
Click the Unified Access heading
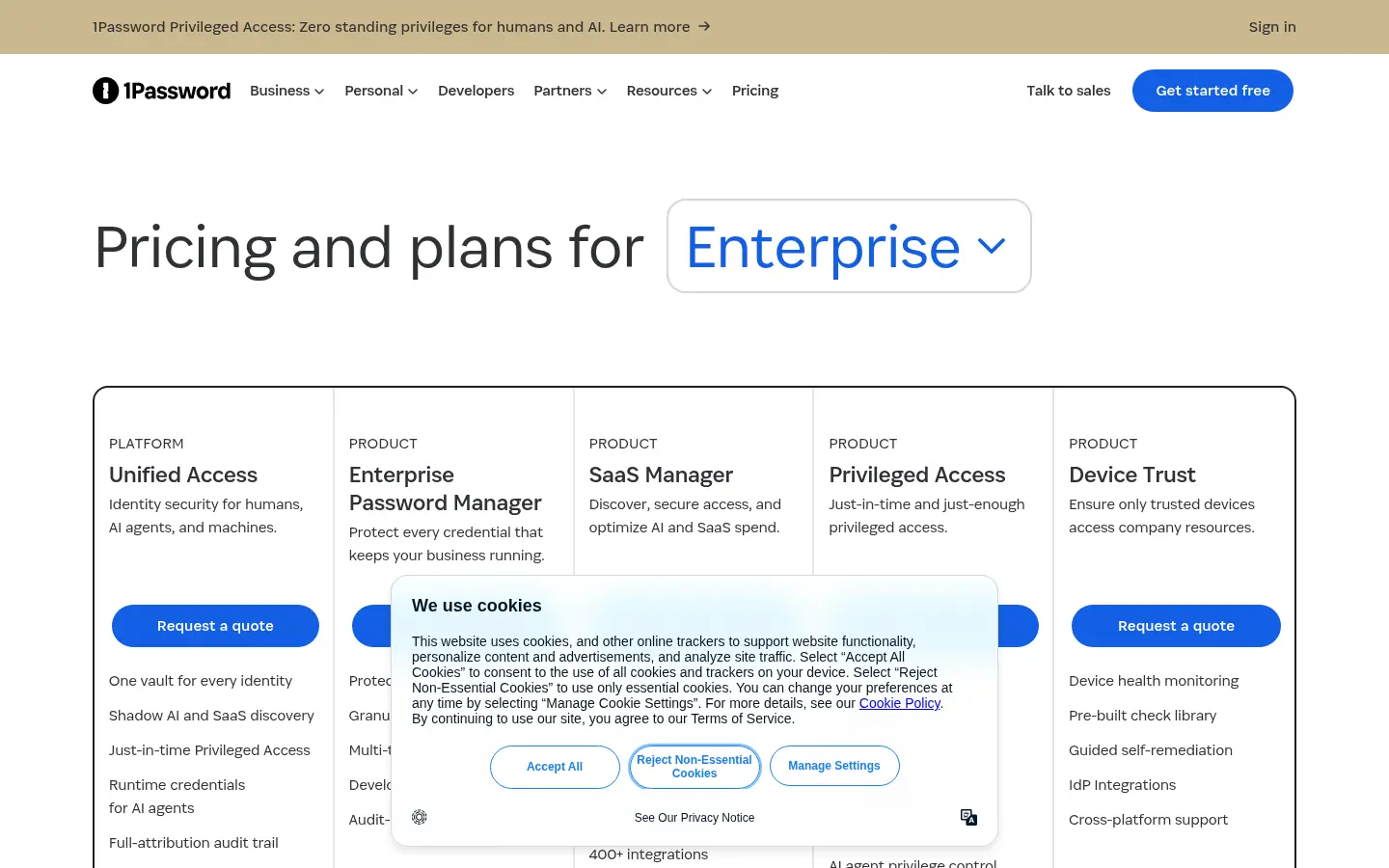(183, 475)
